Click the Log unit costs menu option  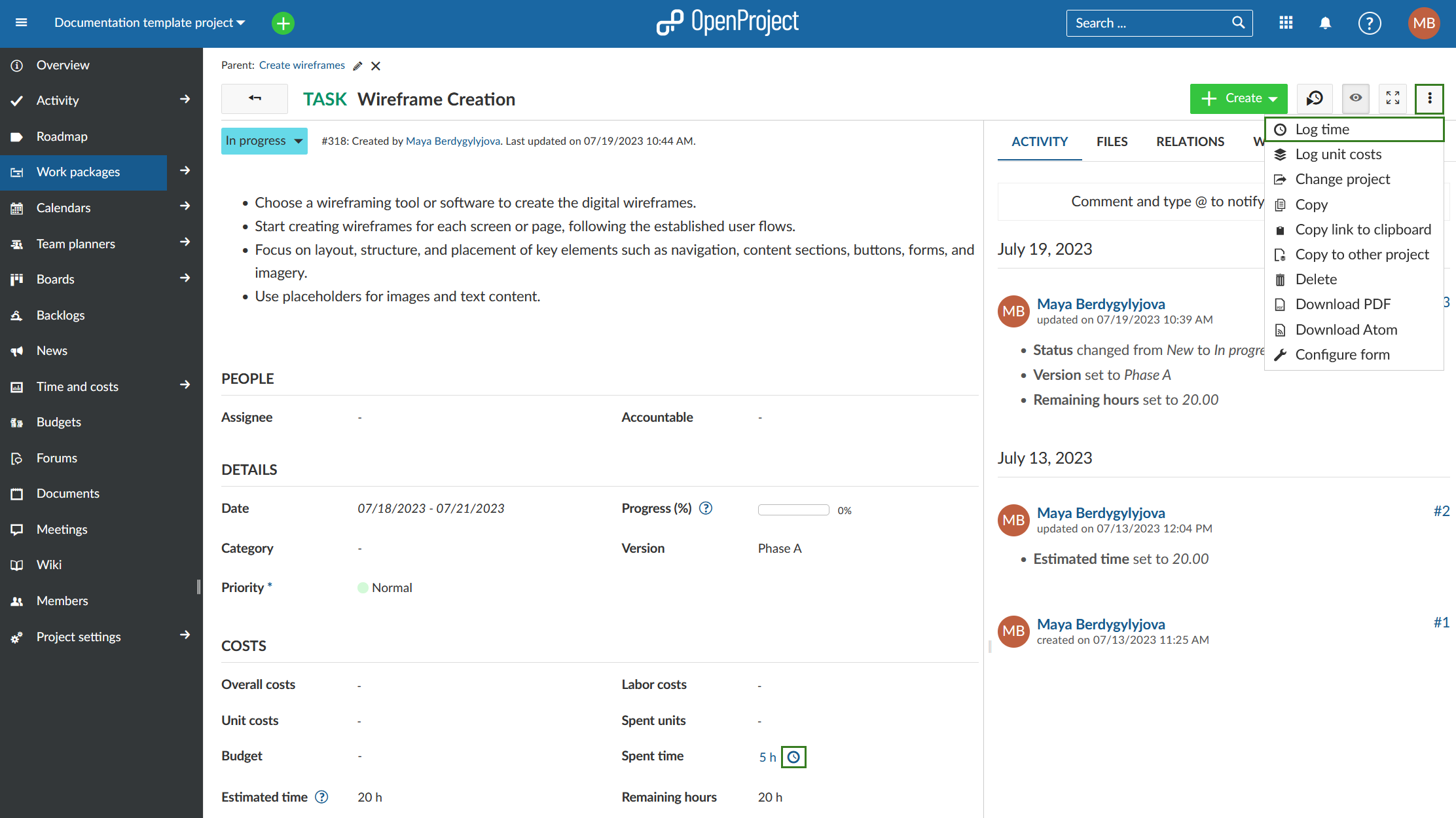[x=1338, y=154]
